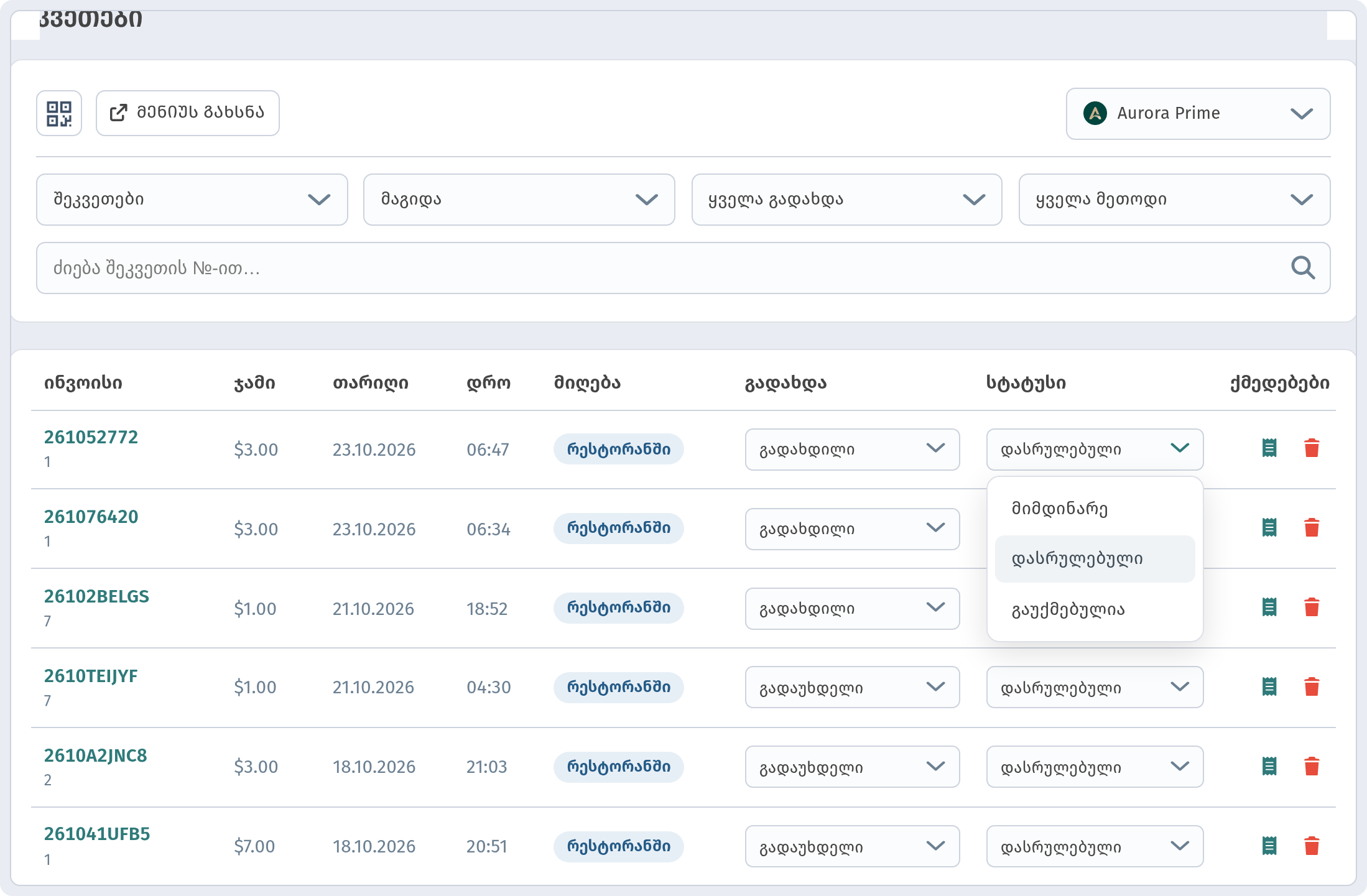Viewport: 1367px width, 896px height.
Task: Select გაუქმებულია in the status list
Action: [1095, 610]
